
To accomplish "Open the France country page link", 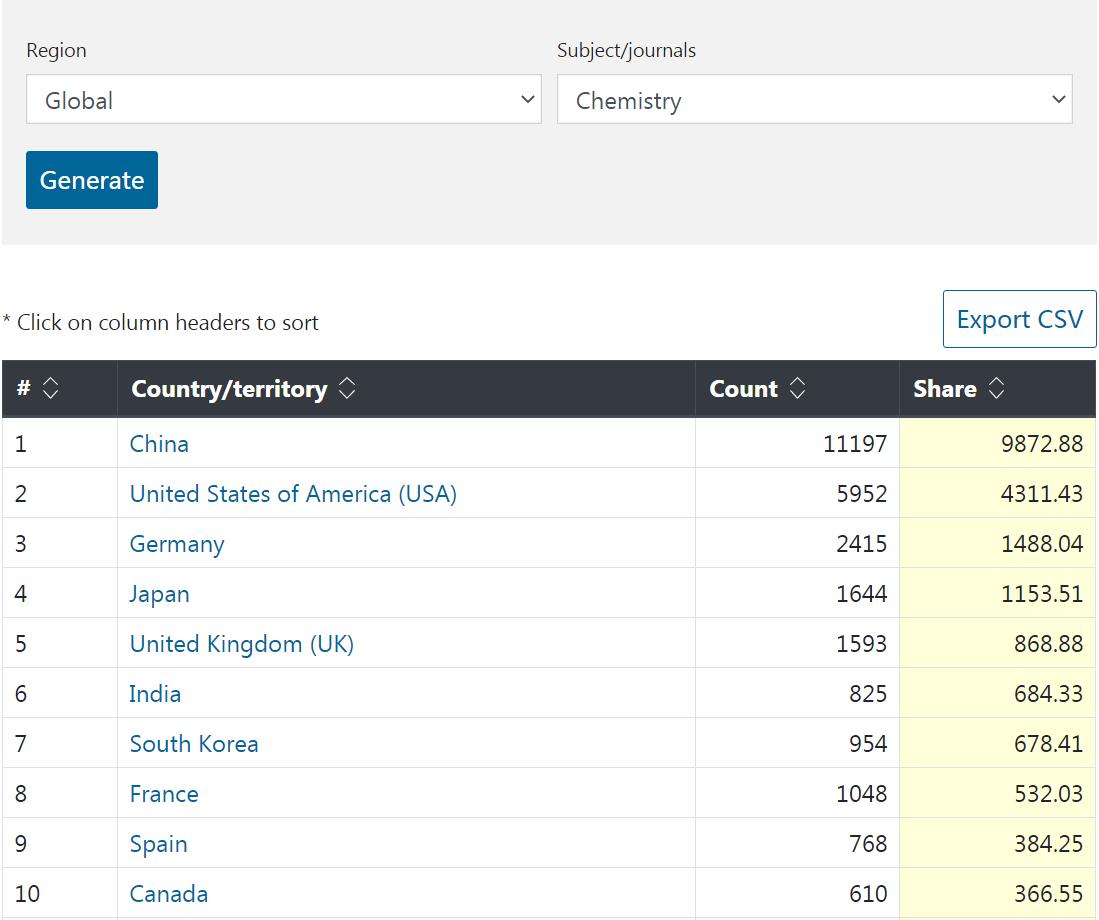I will pos(164,794).
